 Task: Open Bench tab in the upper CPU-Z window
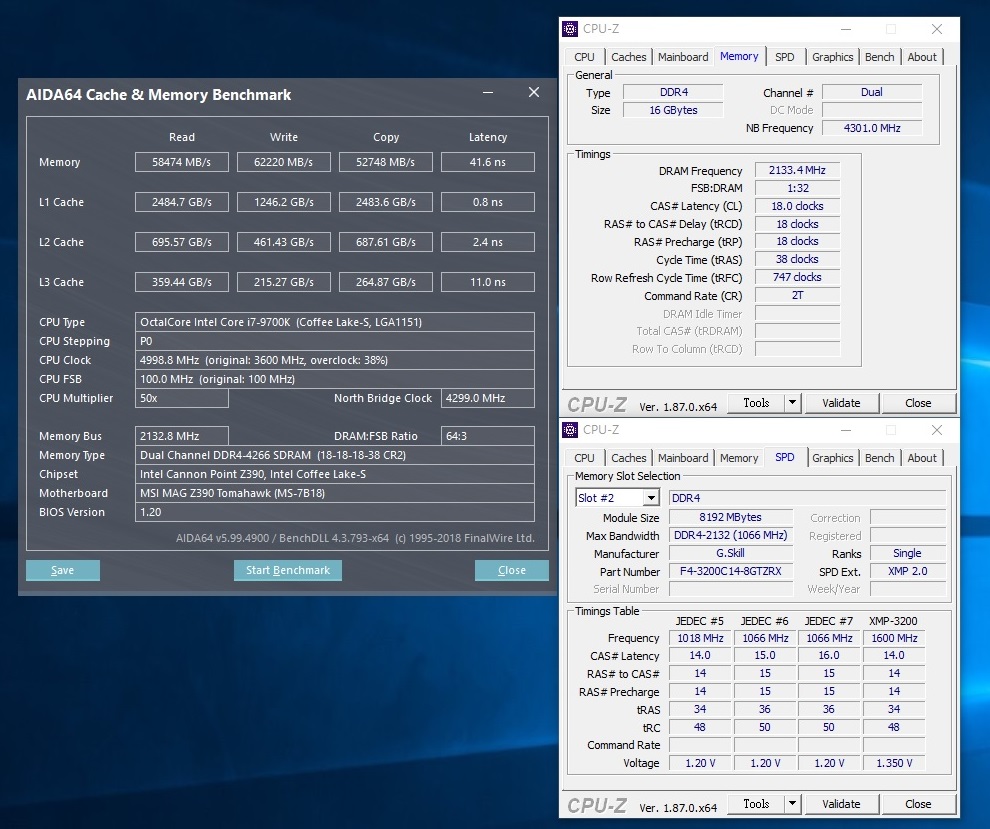click(879, 57)
